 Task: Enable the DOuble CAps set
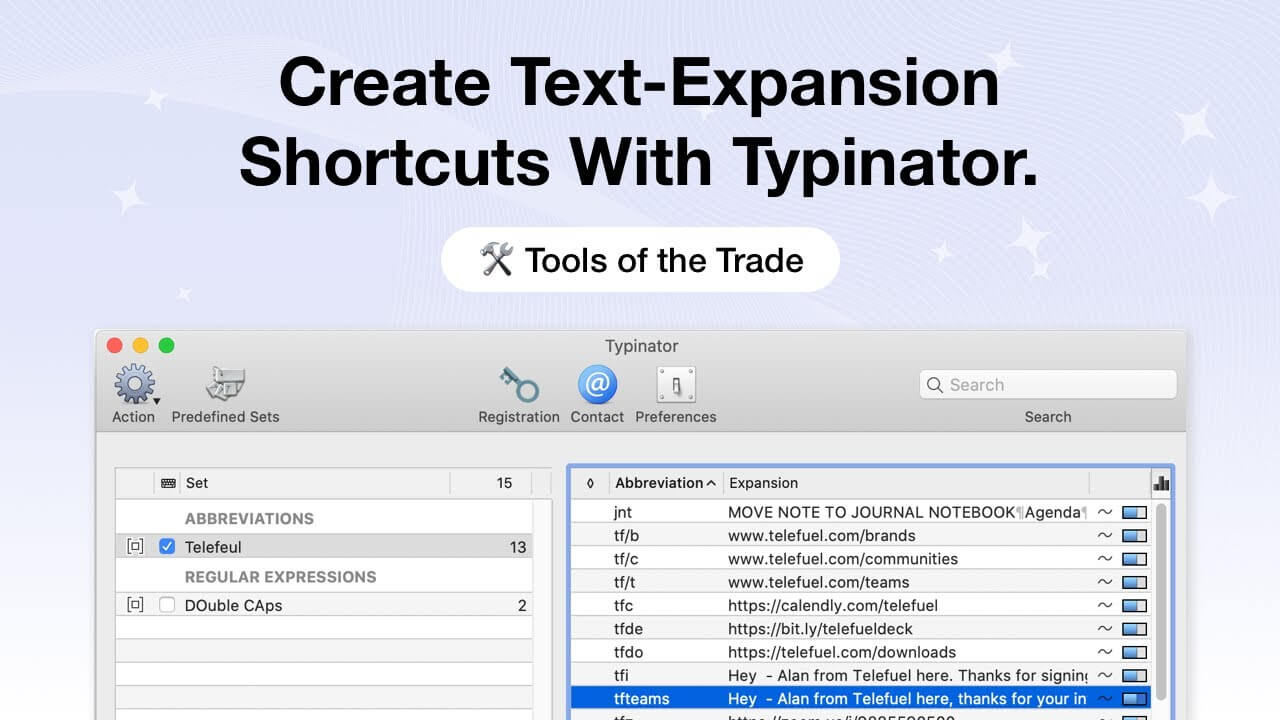click(165, 605)
